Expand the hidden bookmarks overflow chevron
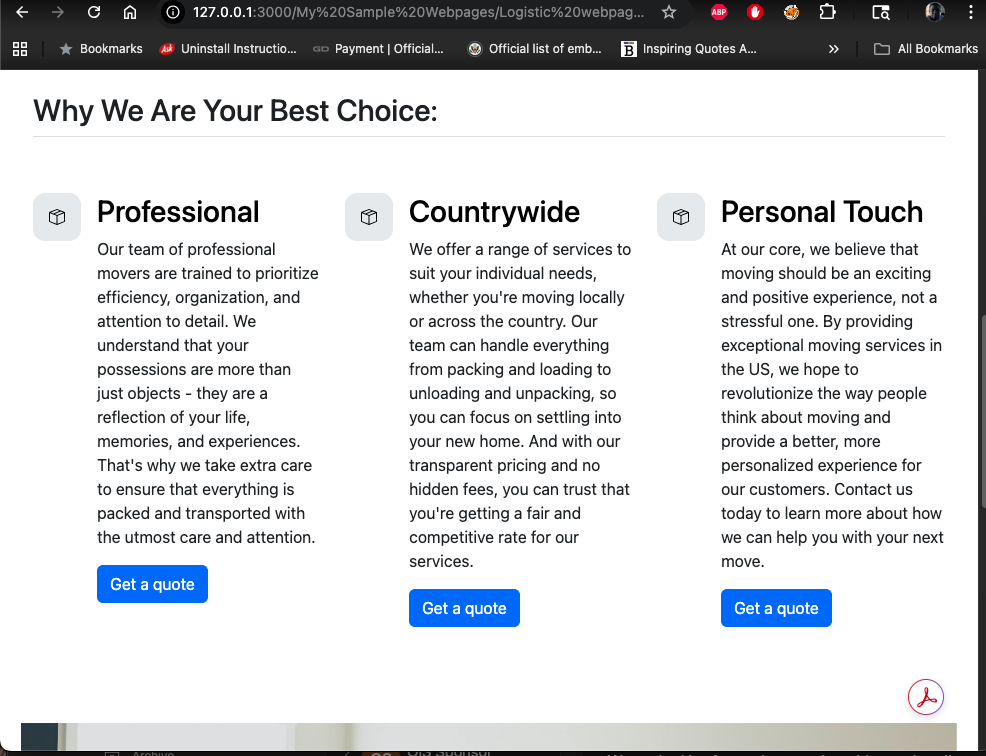Viewport: 986px width, 756px height. [x=834, y=49]
